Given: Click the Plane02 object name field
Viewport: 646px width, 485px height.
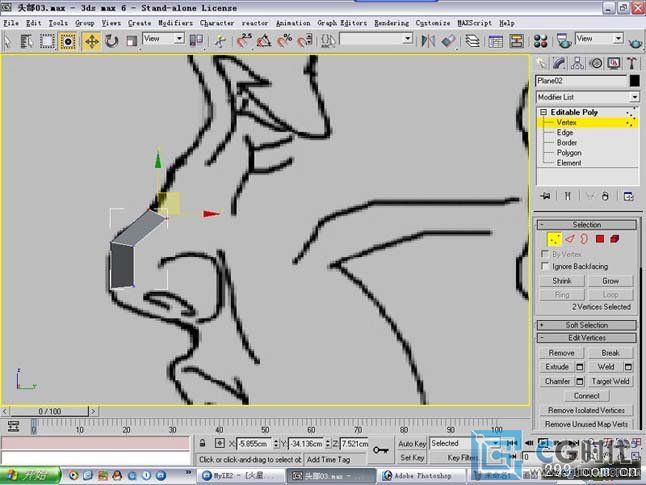Looking at the screenshot, I should (x=581, y=81).
